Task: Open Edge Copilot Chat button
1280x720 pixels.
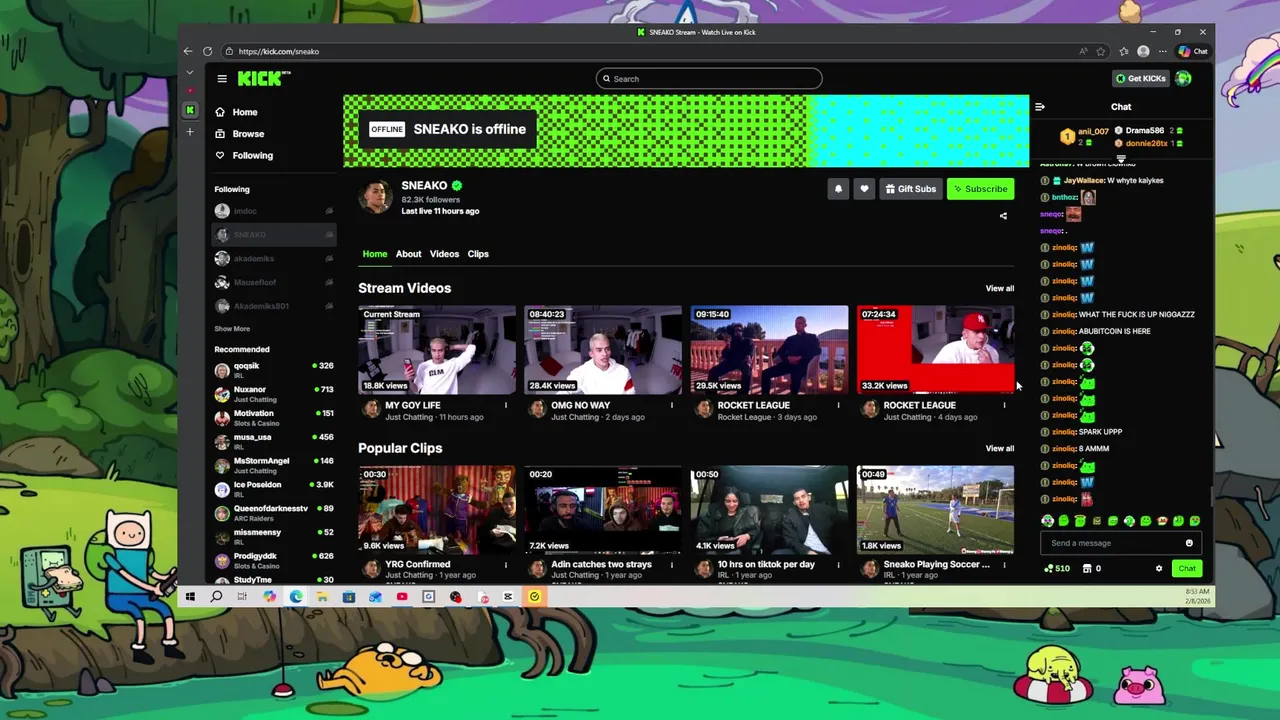Action: pos(1193,51)
